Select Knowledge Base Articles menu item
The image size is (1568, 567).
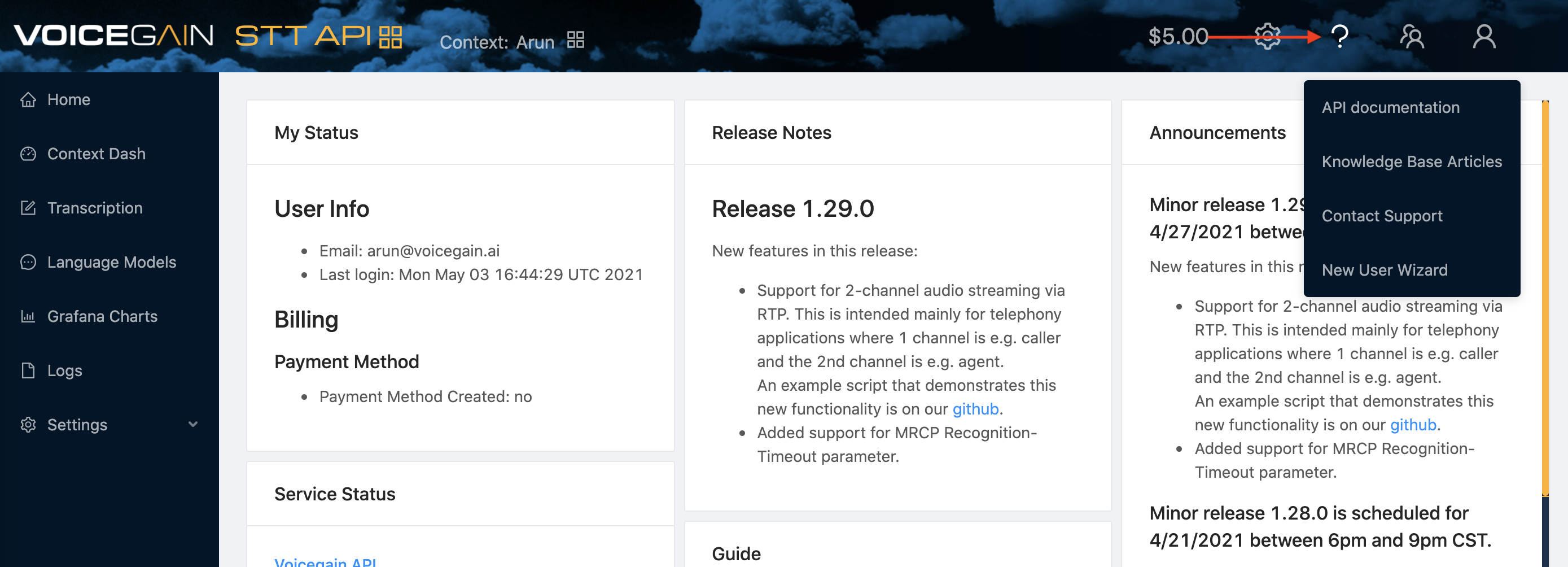1412,162
